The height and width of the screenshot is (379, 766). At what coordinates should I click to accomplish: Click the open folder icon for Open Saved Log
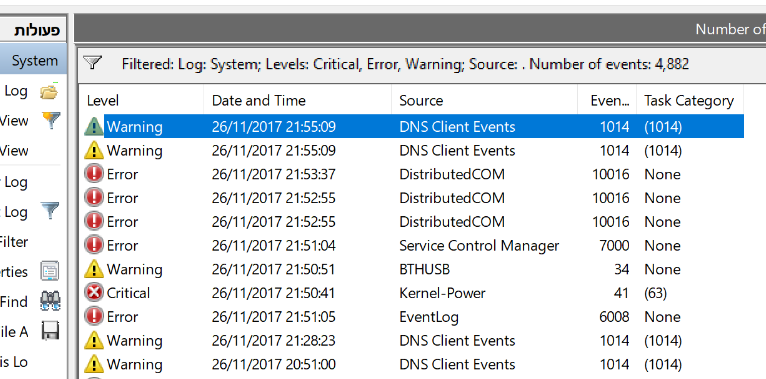coord(49,91)
